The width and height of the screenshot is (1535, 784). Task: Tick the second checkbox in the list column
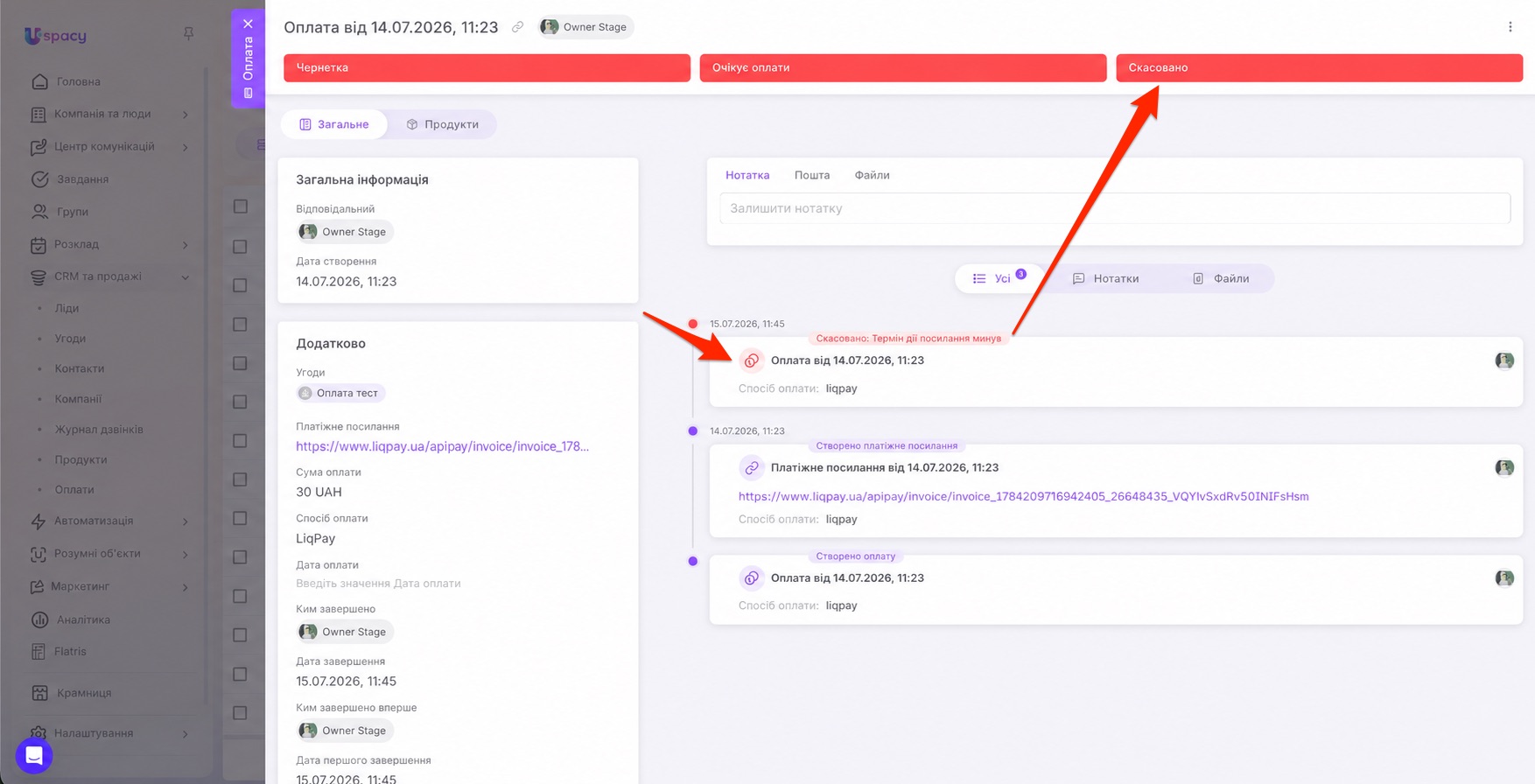(241, 247)
